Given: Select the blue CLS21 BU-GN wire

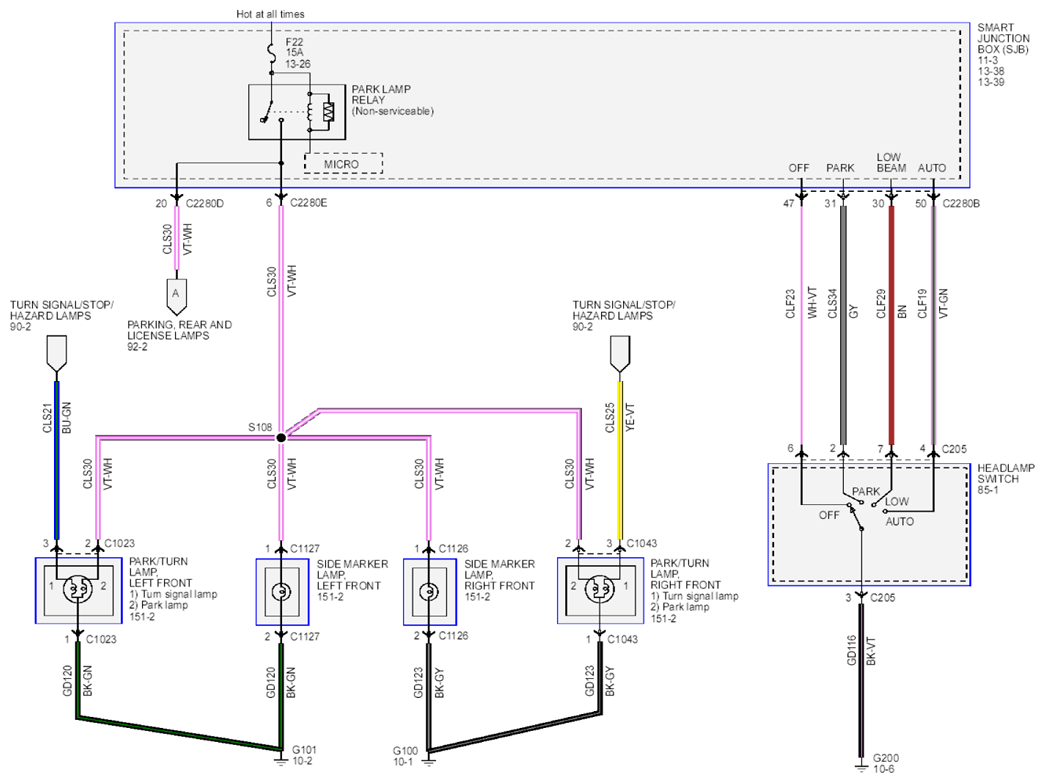Looking at the screenshot, I should pyautogui.click(x=57, y=460).
